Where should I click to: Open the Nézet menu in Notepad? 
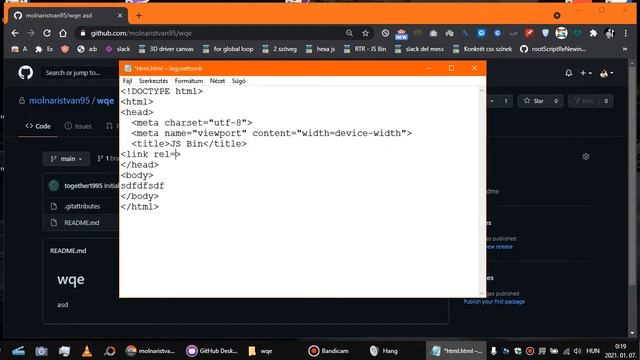click(217, 81)
